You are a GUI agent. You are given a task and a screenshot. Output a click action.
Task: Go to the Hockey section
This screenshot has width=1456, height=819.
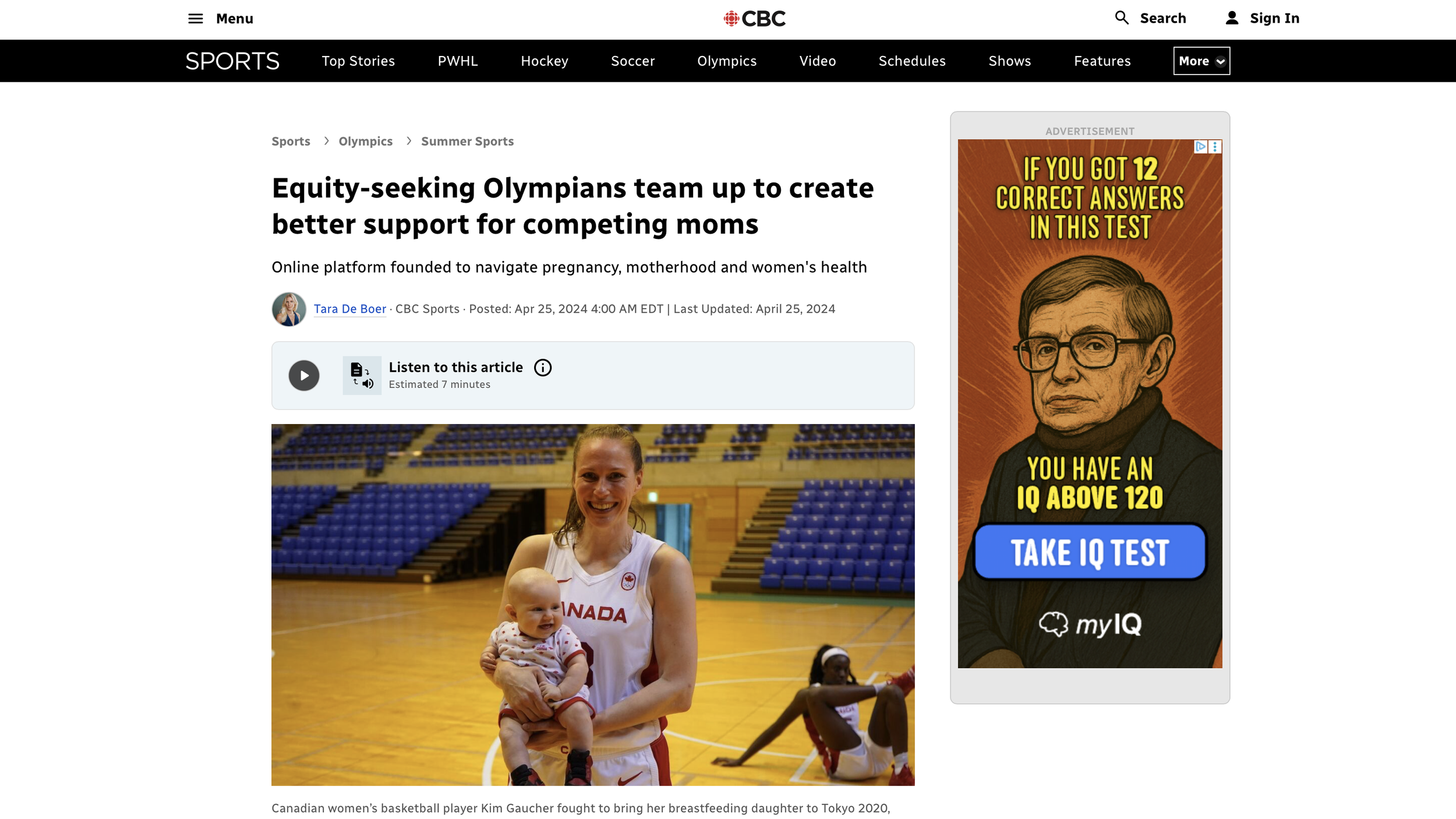pyautogui.click(x=545, y=61)
